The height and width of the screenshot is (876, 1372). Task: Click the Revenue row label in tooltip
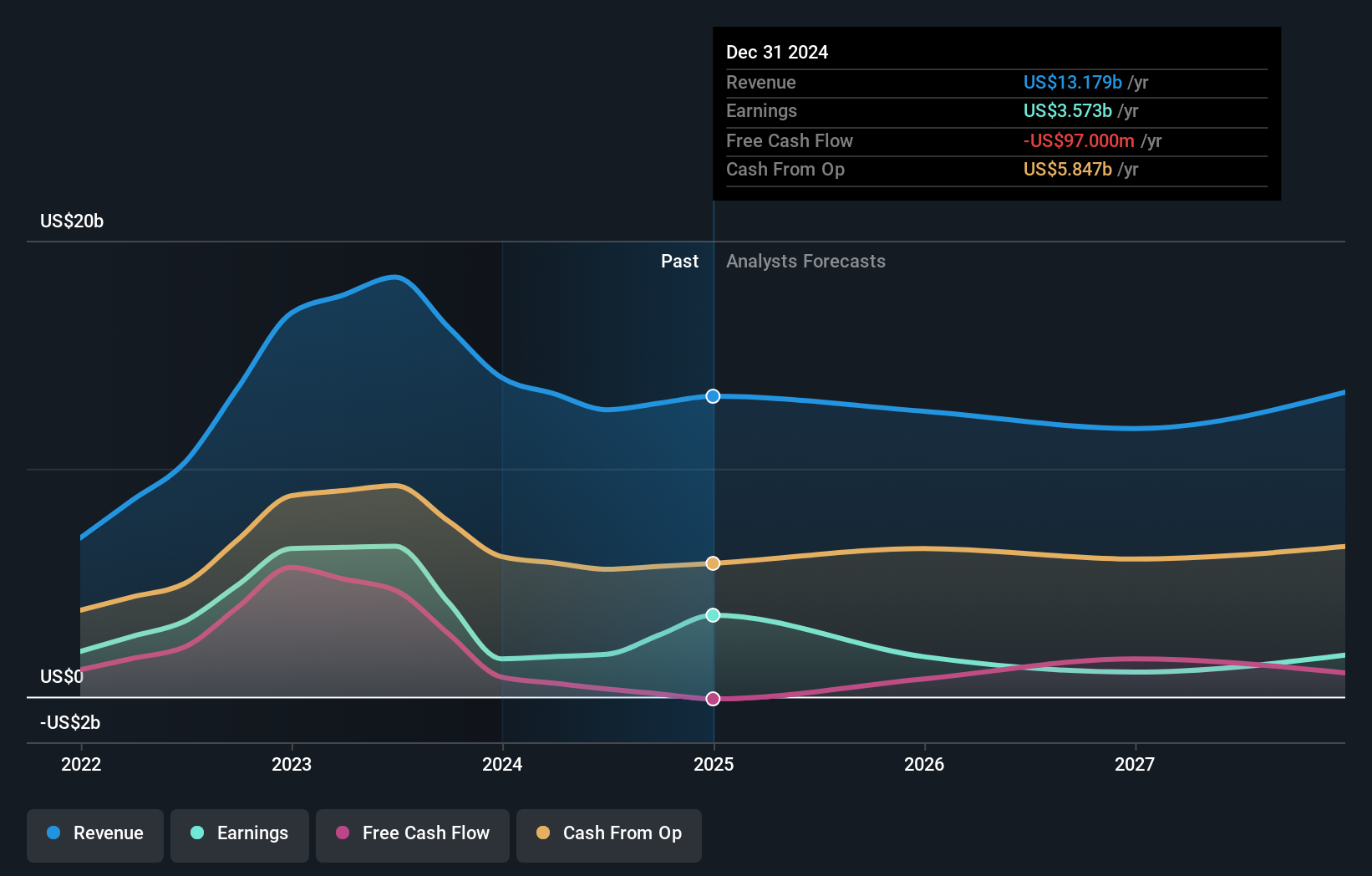point(760,82)
